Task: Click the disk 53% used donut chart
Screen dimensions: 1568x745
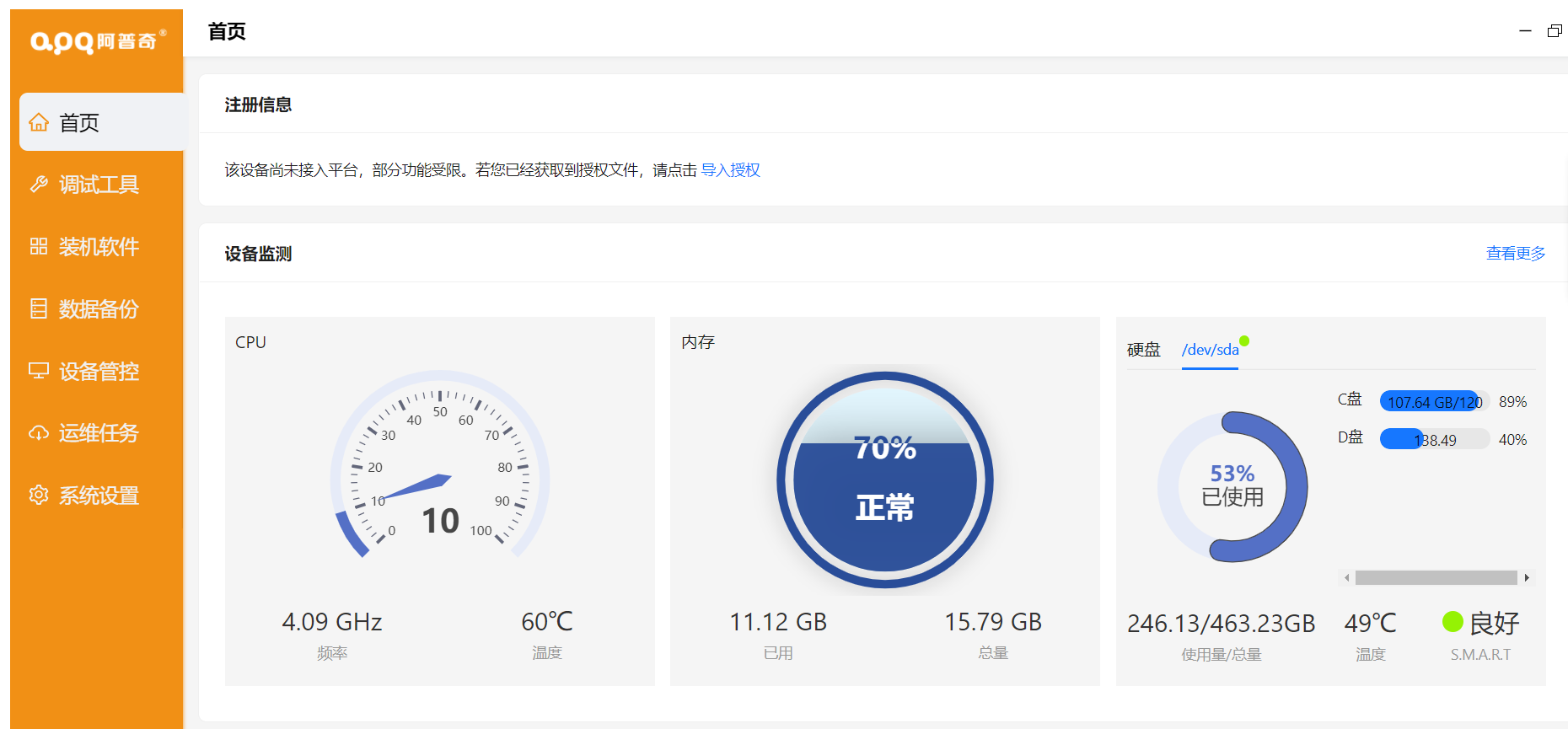Action: point(1232,486)
